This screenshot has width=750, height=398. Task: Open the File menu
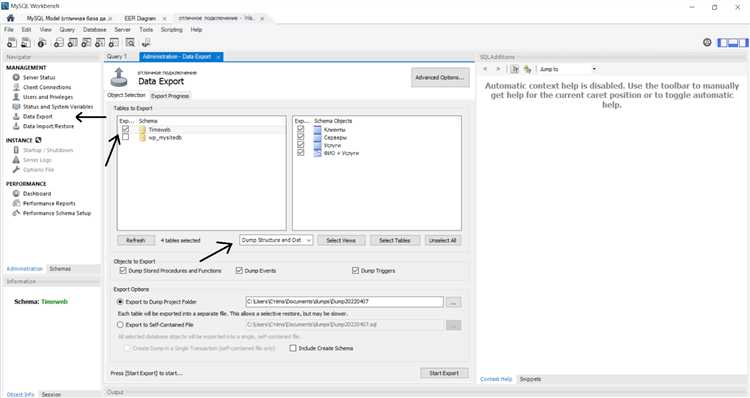click(9, 30)
